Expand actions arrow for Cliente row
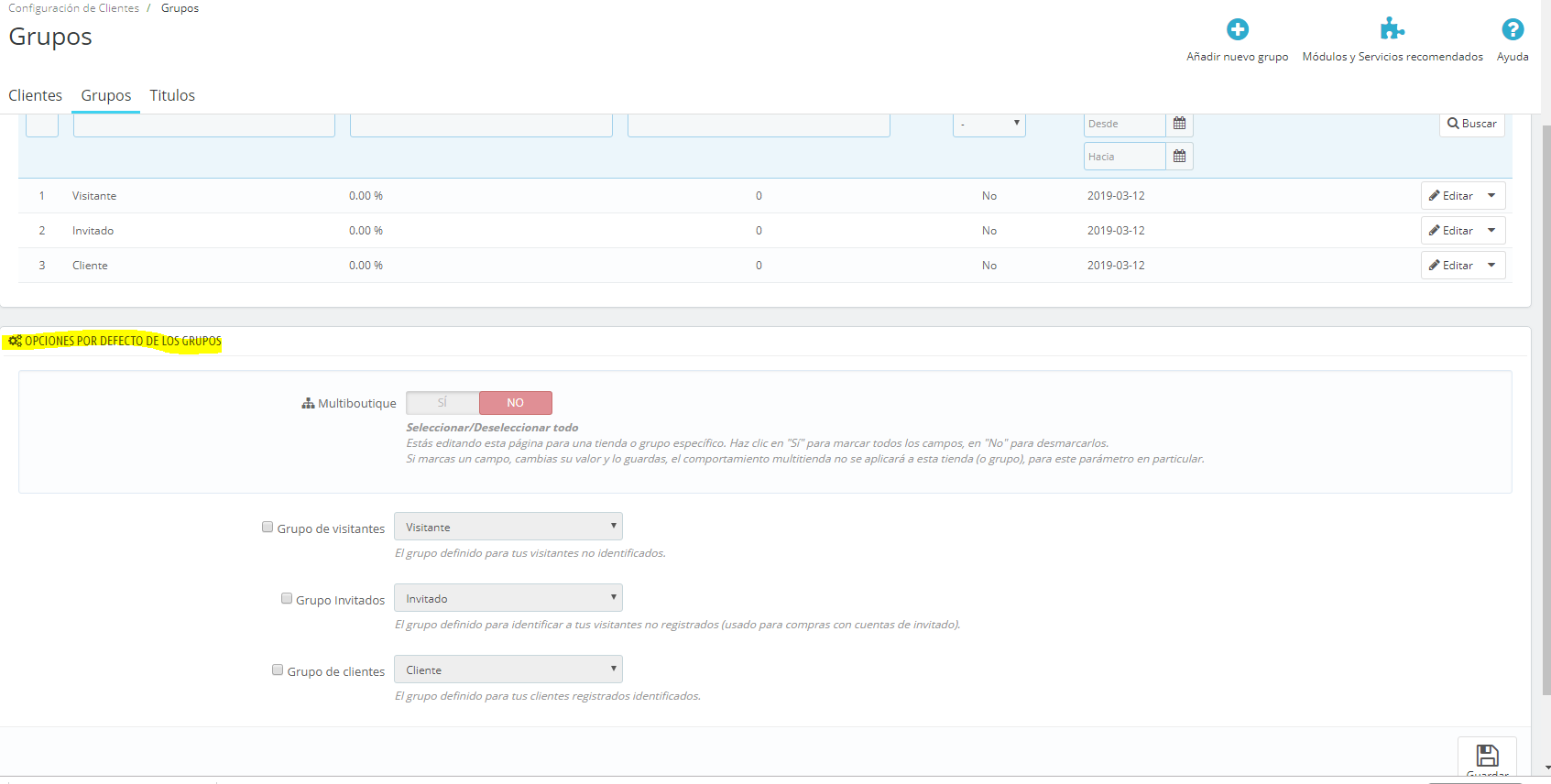This screenshot has width=1551, height=784. tap(1492, 266)
